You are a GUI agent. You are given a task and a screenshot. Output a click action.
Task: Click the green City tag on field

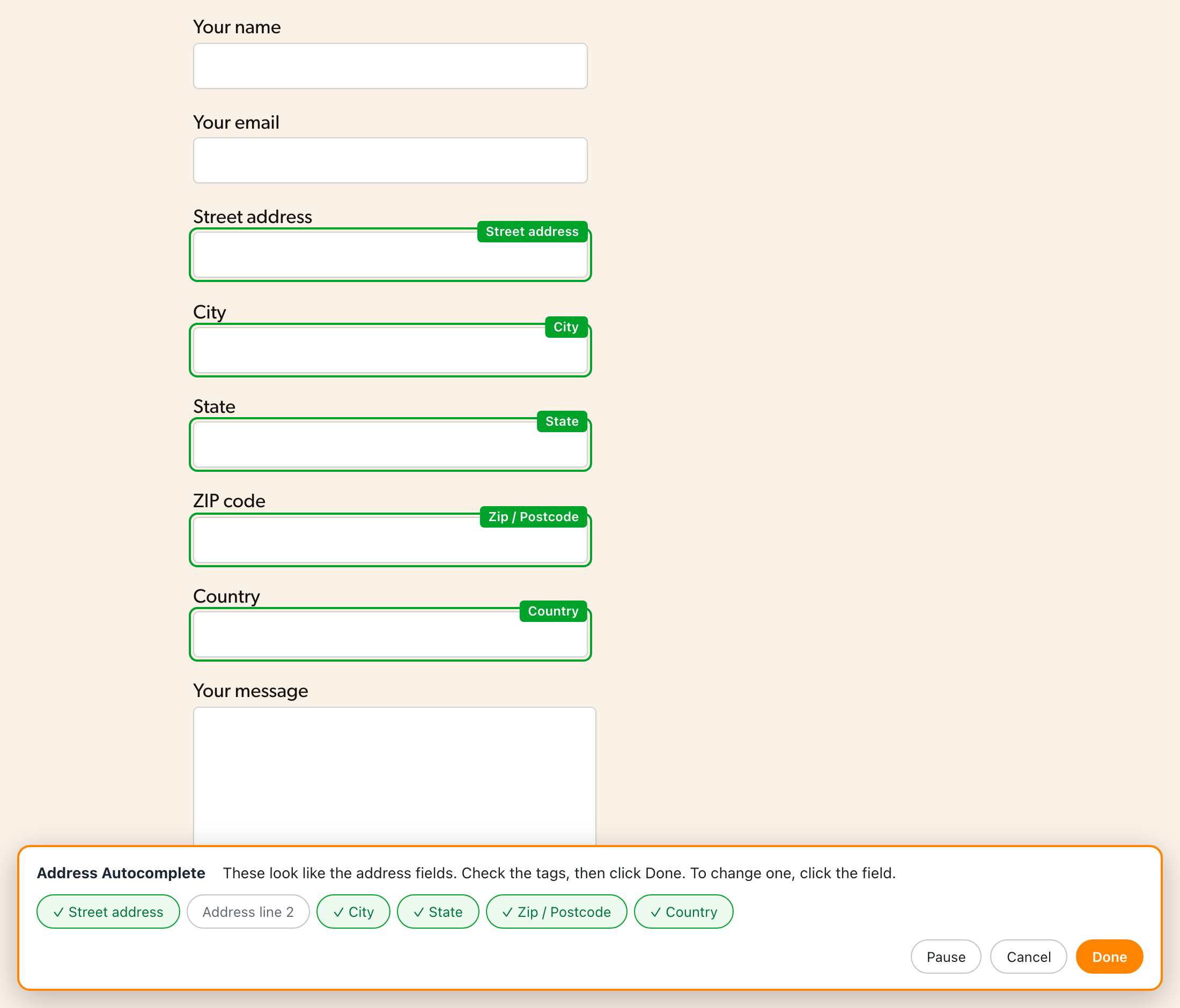coord(566,327)
